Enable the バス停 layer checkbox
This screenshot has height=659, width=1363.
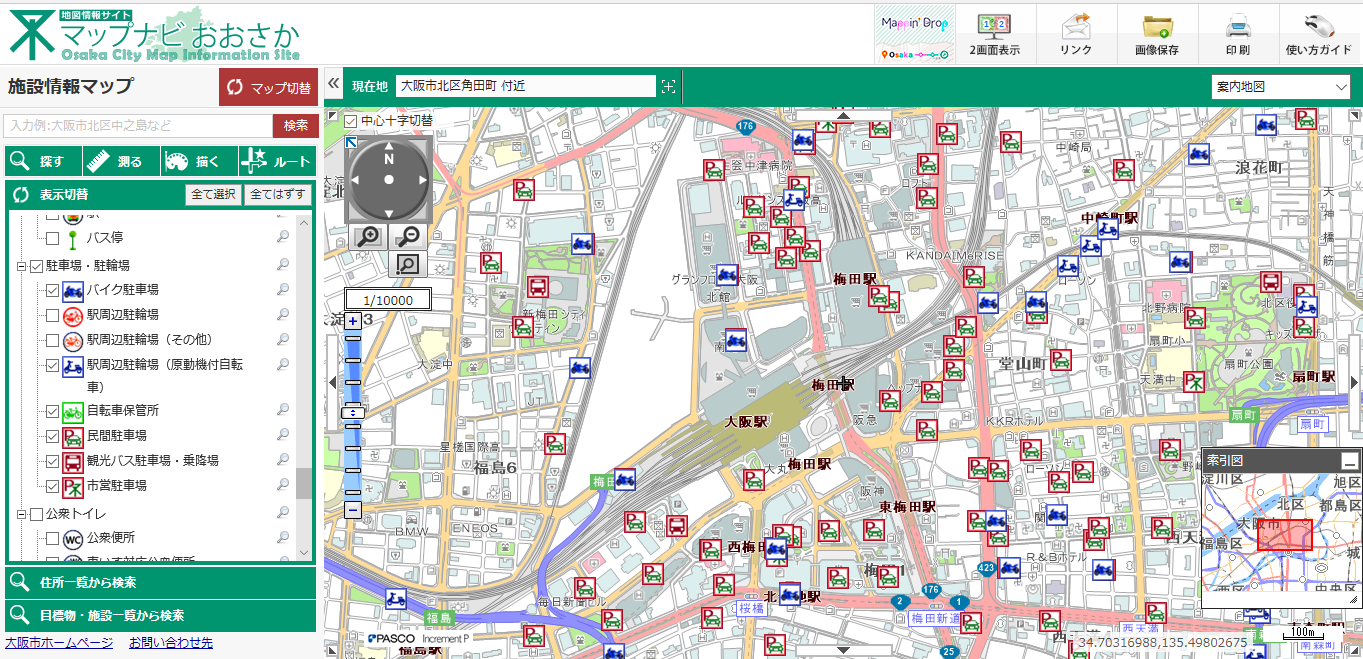click(x=53, y=238)
